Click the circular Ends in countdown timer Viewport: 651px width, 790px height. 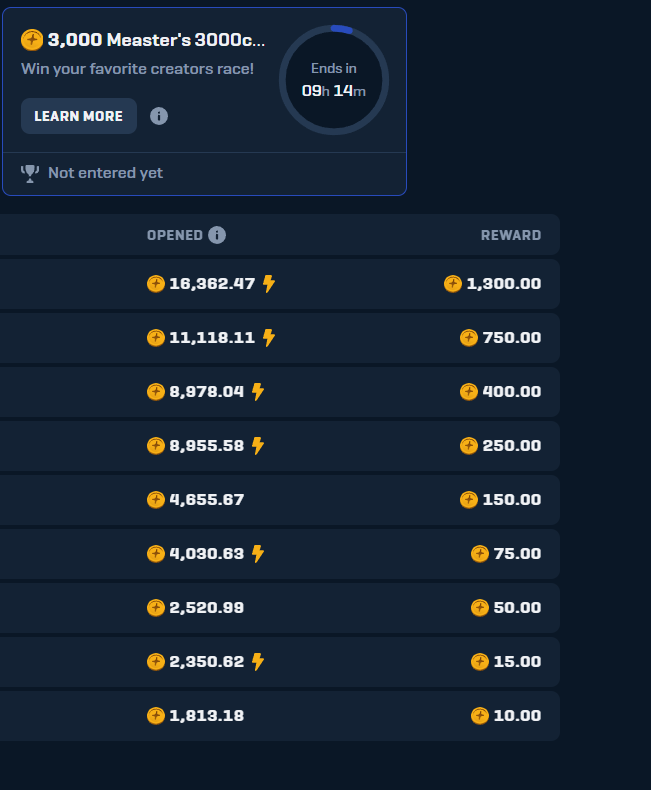(x=334, y=80)
